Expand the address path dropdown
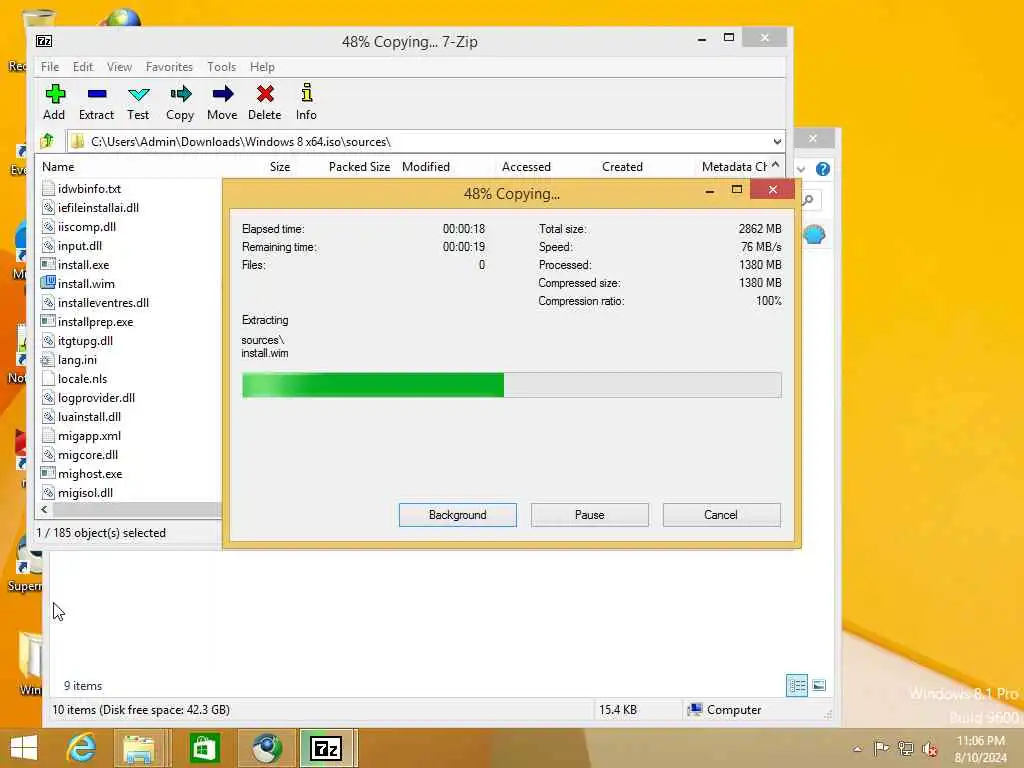This screenshot has width=1024, height=768. point(776,142)
